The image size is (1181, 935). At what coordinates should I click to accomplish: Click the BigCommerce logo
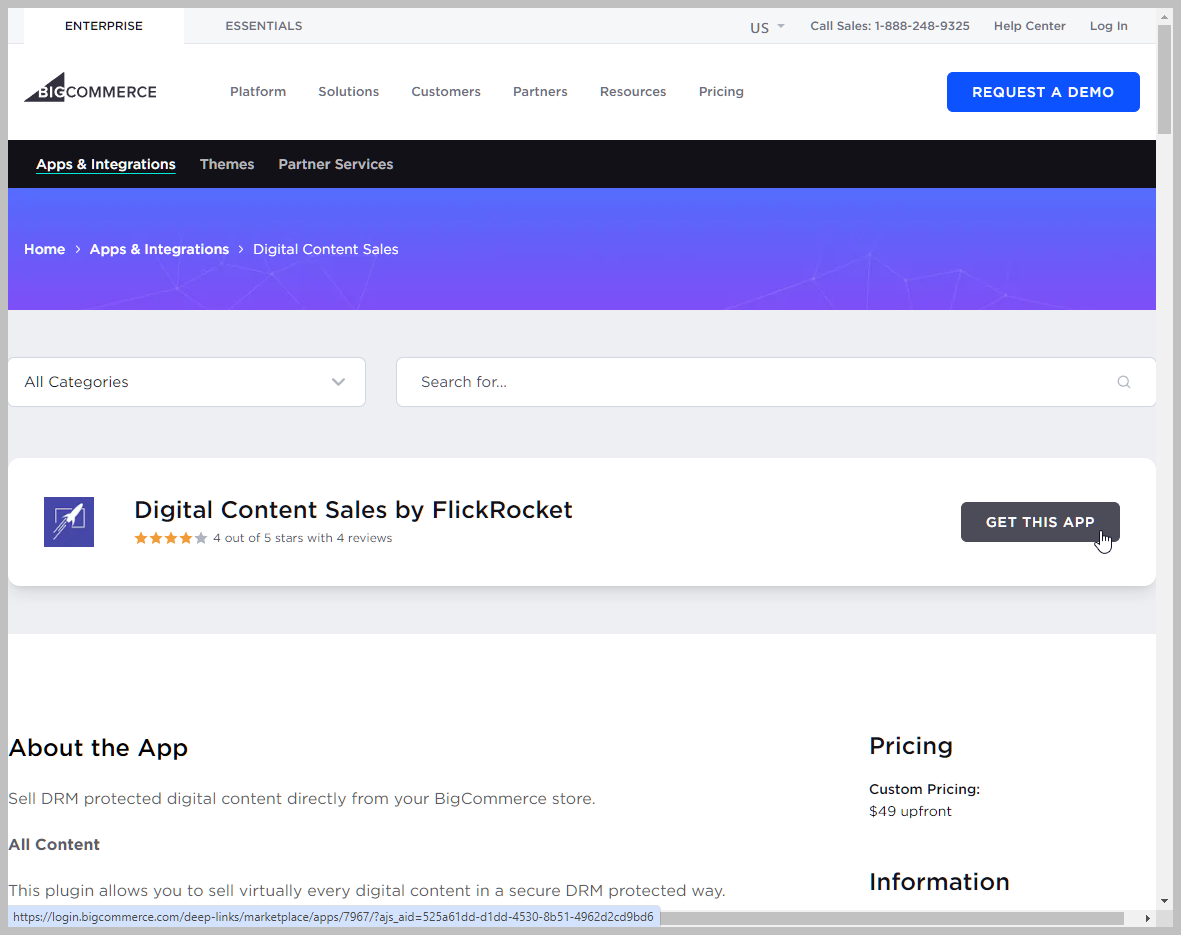pyautogui.click(x=90, y=89)
